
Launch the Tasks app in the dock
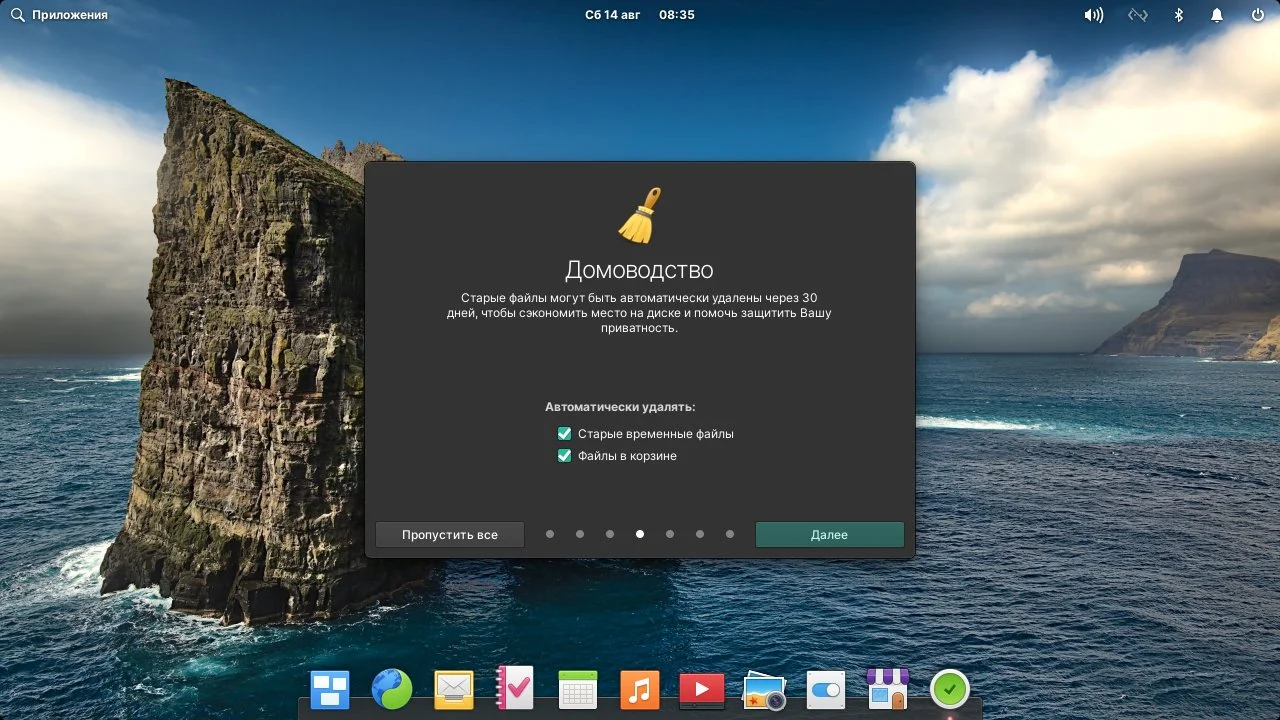pos(515,688)
